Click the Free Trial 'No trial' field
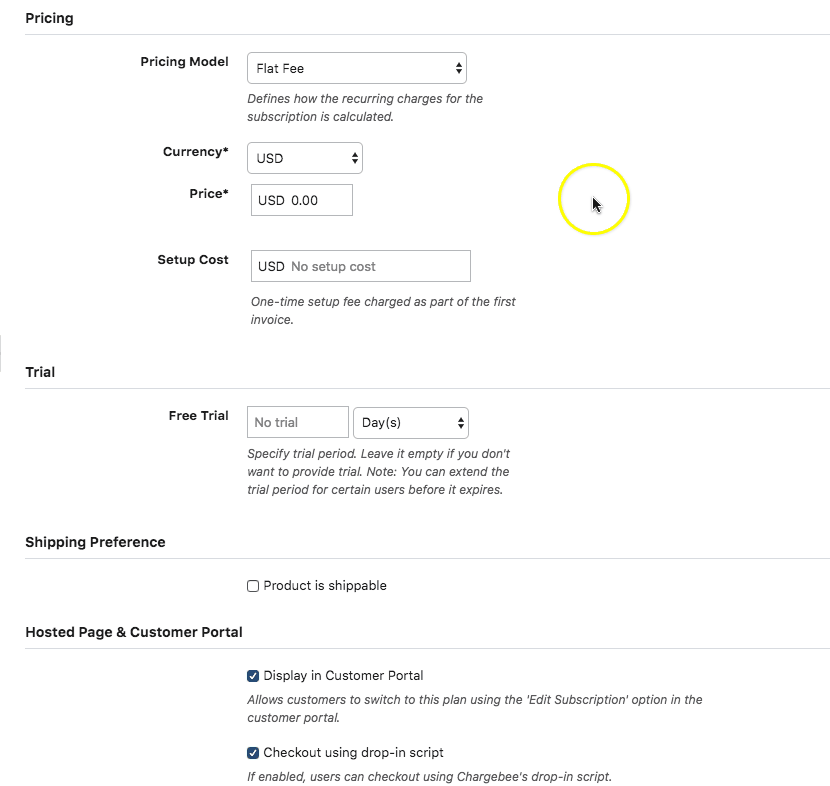 [297, 422]
